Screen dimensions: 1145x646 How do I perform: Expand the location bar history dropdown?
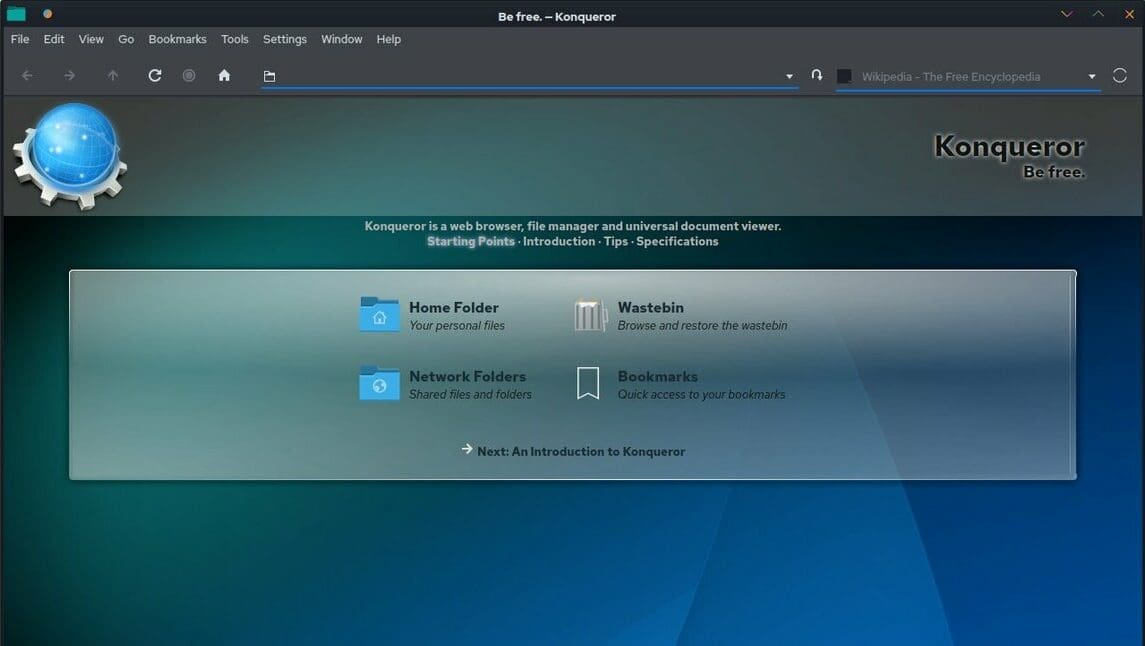(789, 76)
